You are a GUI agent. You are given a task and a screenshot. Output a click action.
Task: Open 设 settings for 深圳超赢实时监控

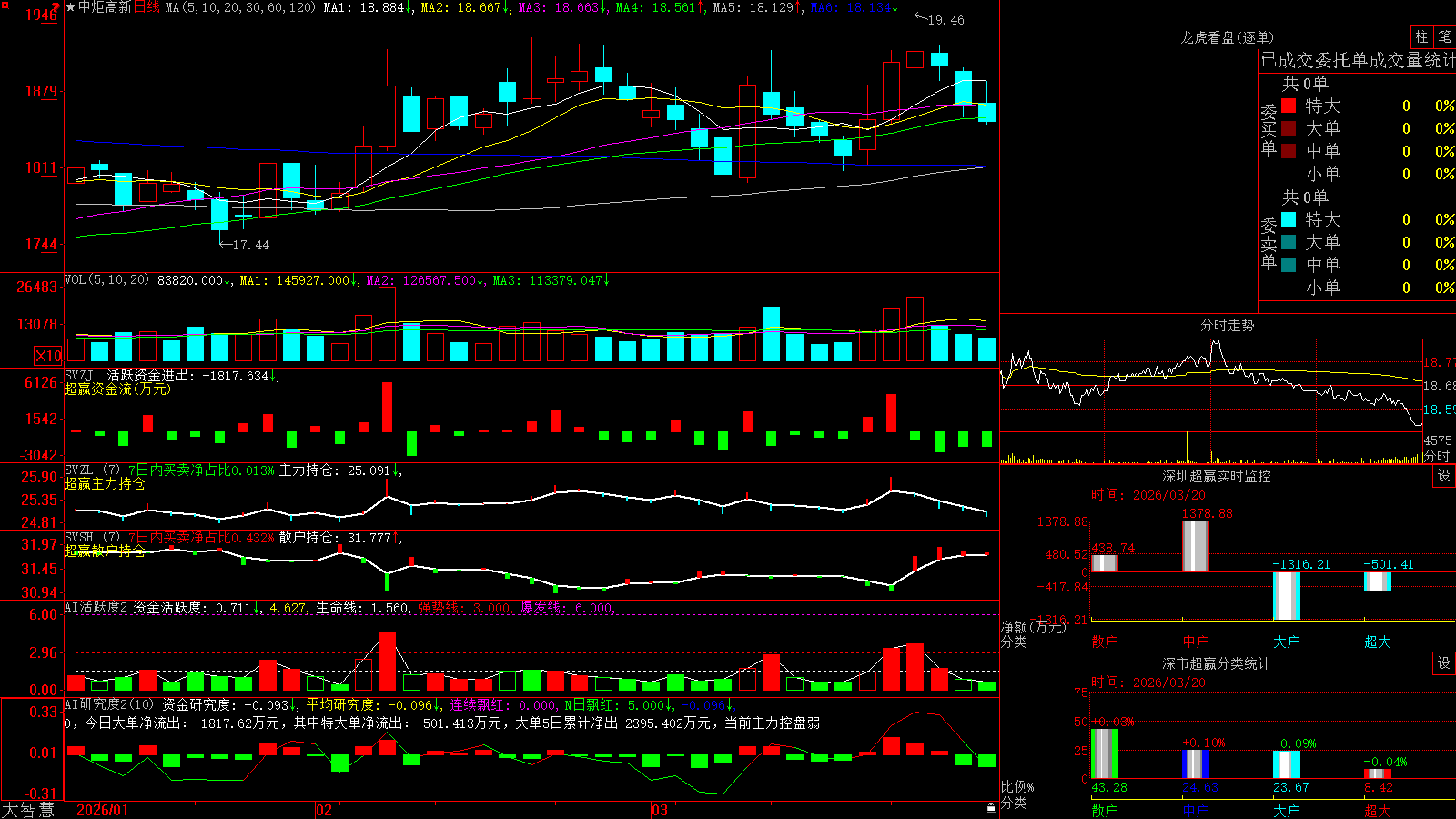tap(1444, 476)
